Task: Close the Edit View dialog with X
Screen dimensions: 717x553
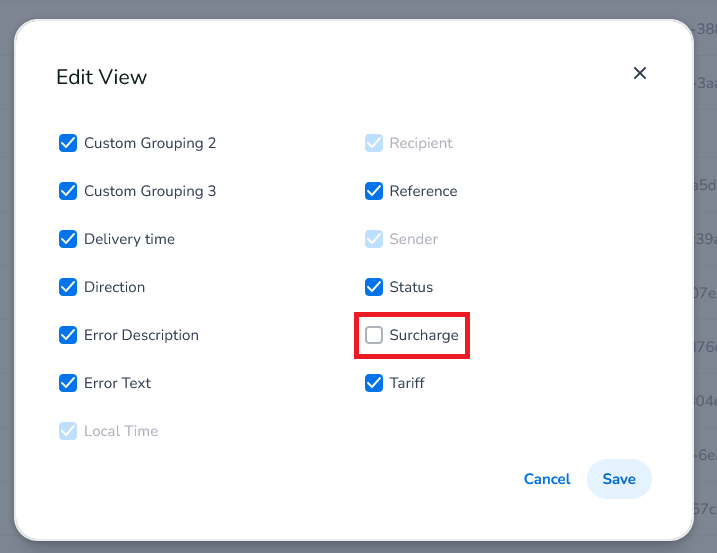Action: [640, 73]
